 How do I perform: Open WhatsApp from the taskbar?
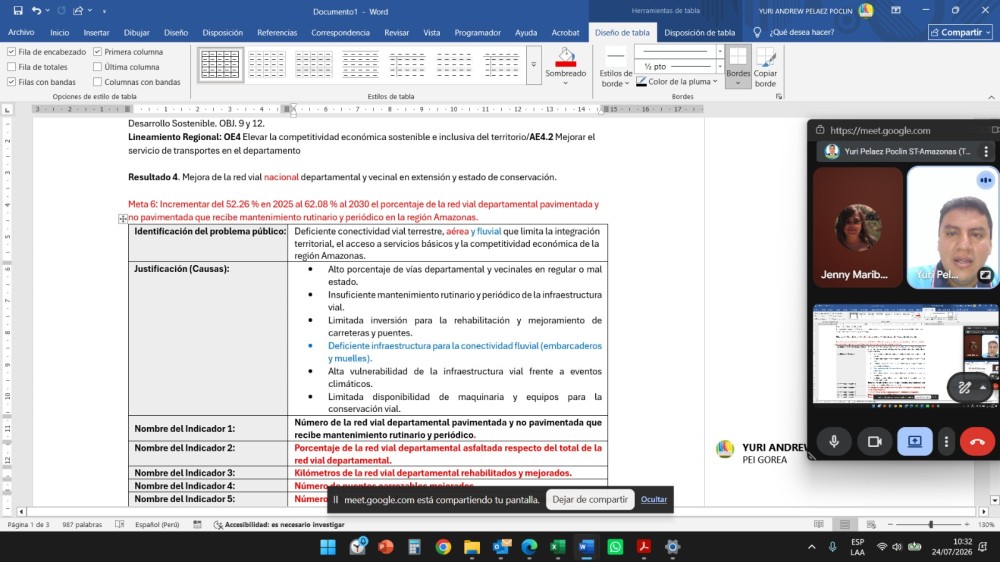[615, 547]
